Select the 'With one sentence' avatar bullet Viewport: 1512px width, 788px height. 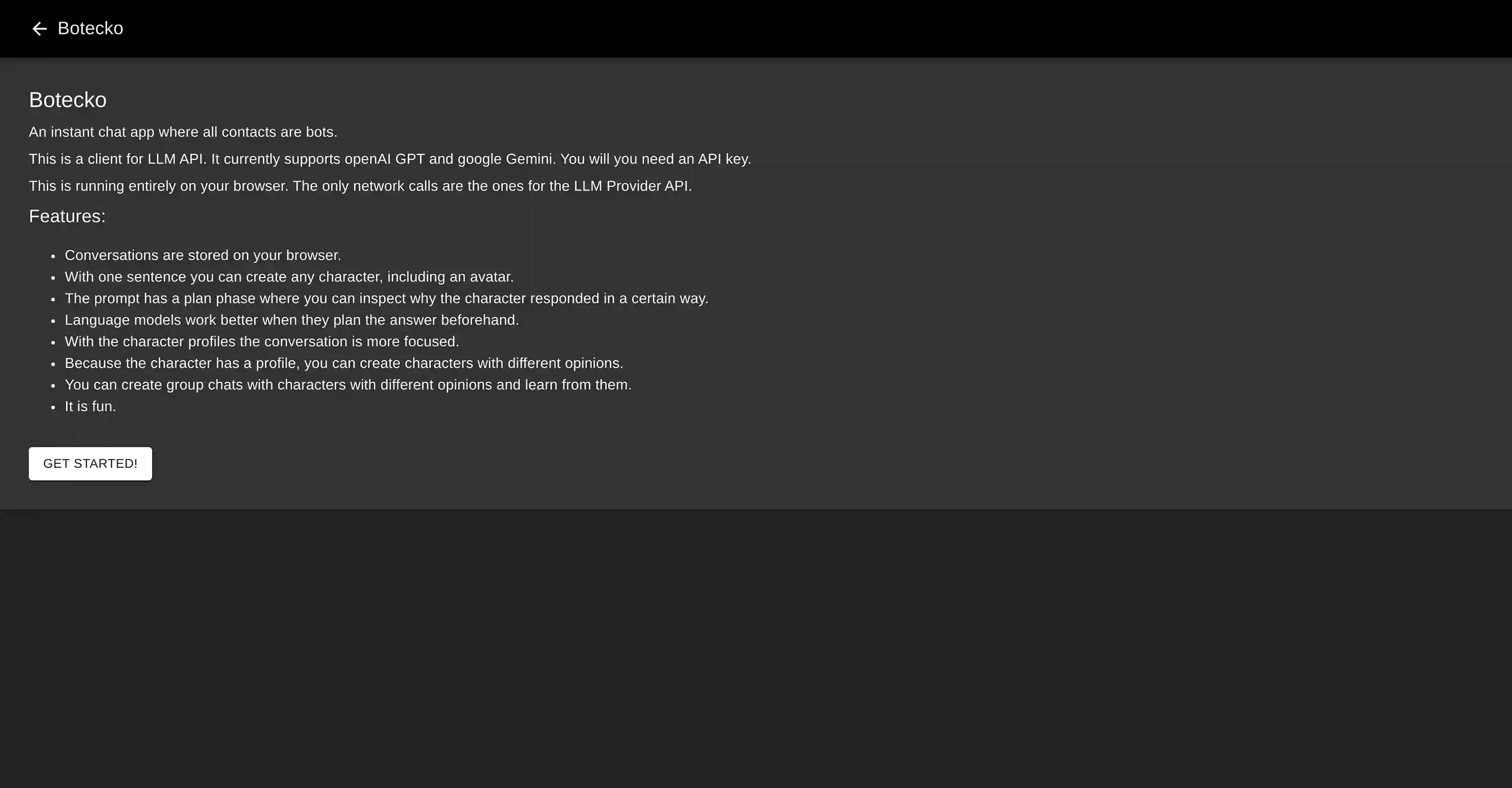(x=289, y=277)
